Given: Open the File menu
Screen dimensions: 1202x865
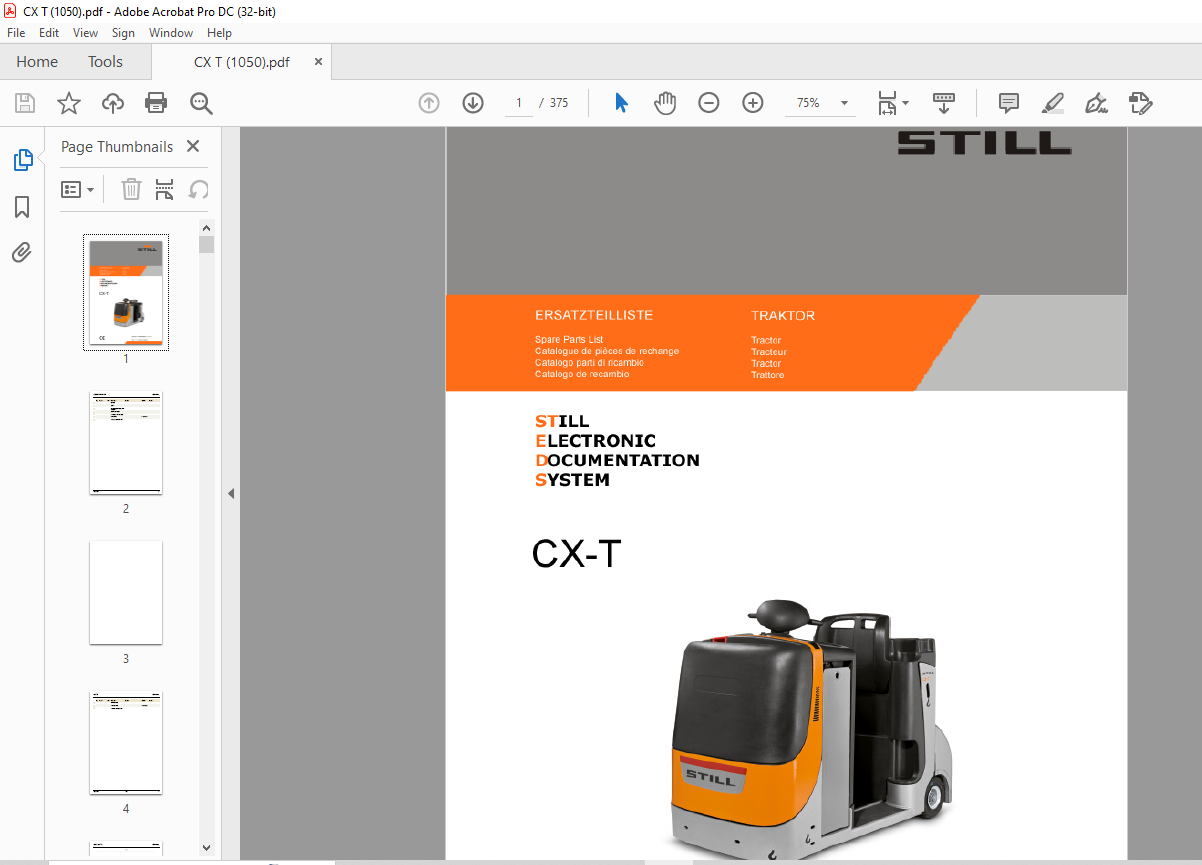Looking at the screenshot, I should click(x=16, y=33).
